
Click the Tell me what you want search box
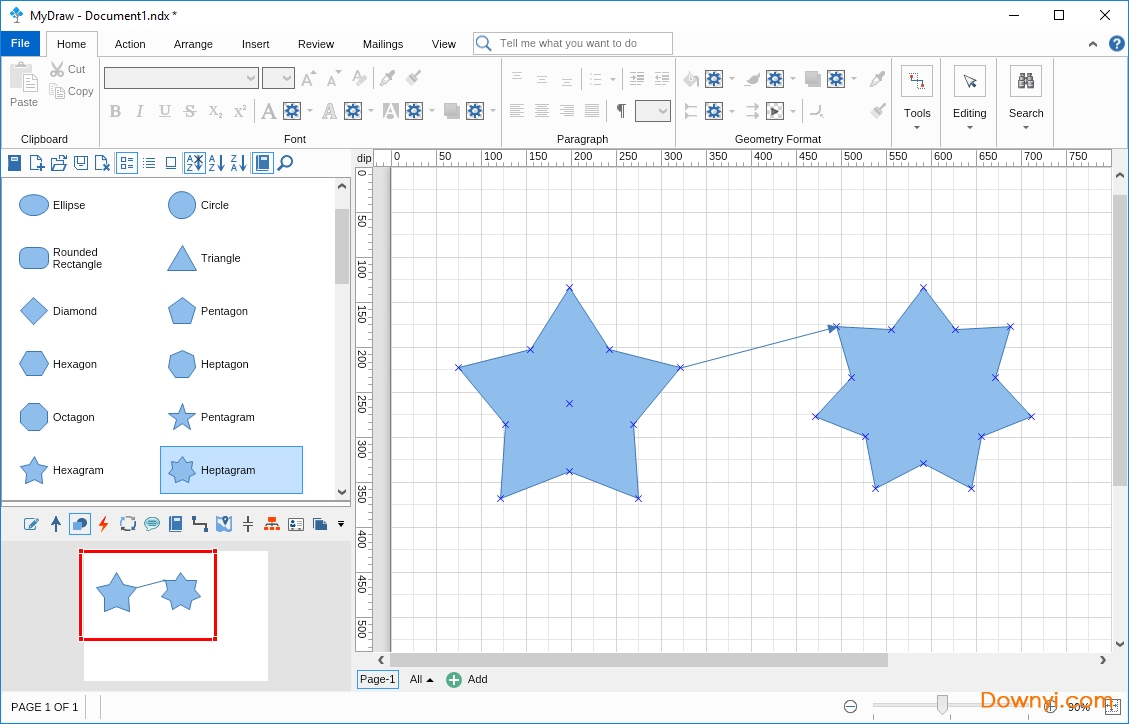coord(574,43)
